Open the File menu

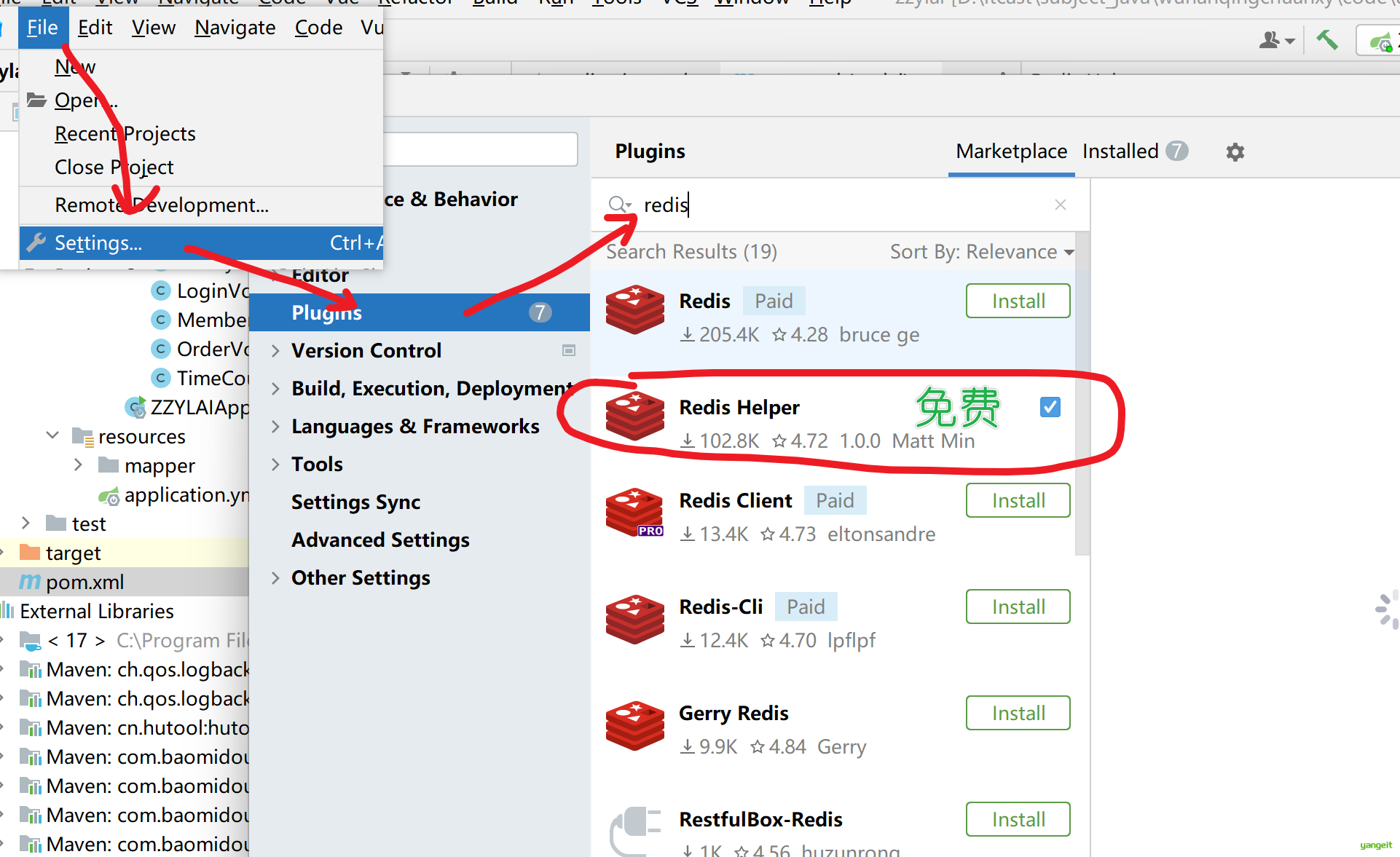coord(42,28)
